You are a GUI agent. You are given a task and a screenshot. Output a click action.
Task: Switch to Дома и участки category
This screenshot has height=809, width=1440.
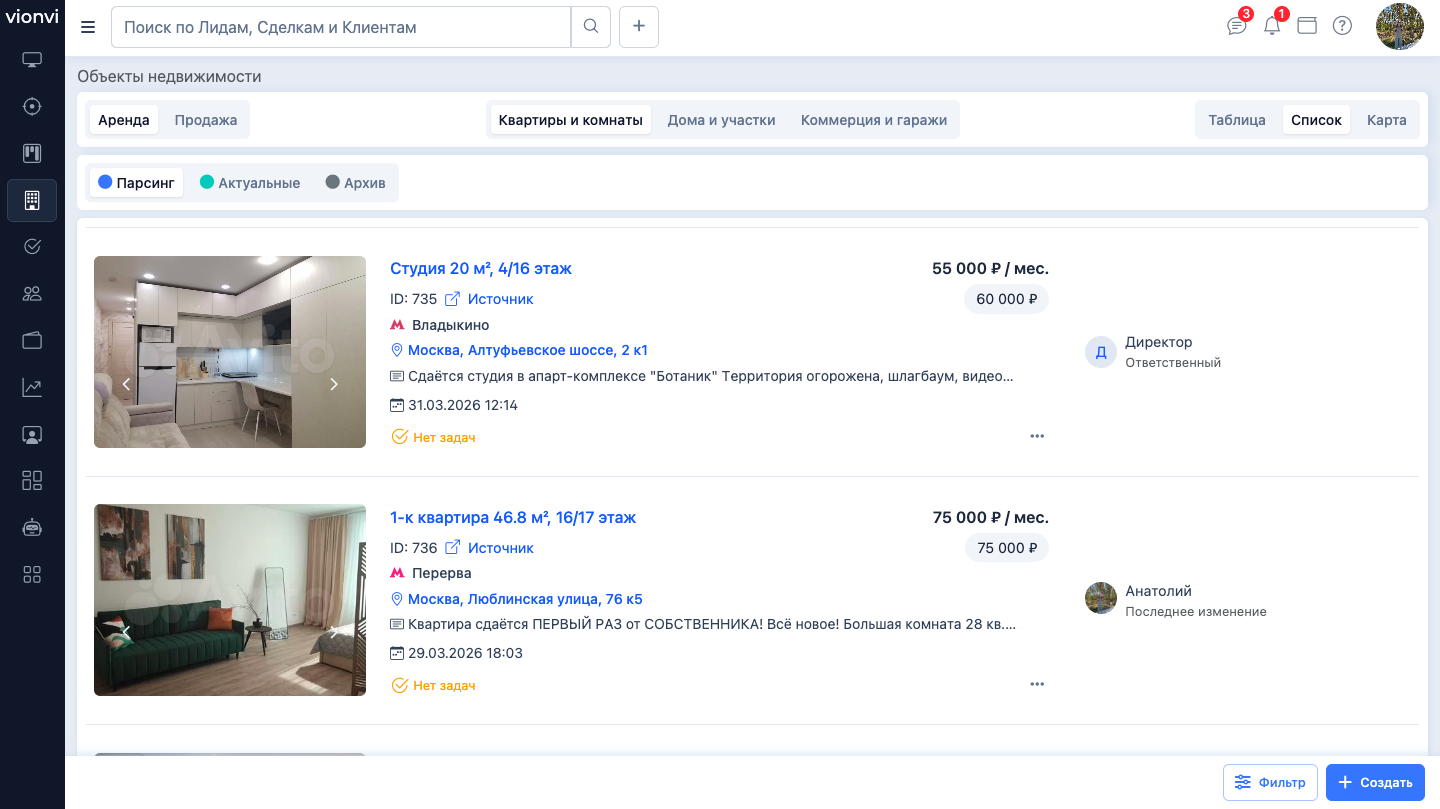coord(722,120)
